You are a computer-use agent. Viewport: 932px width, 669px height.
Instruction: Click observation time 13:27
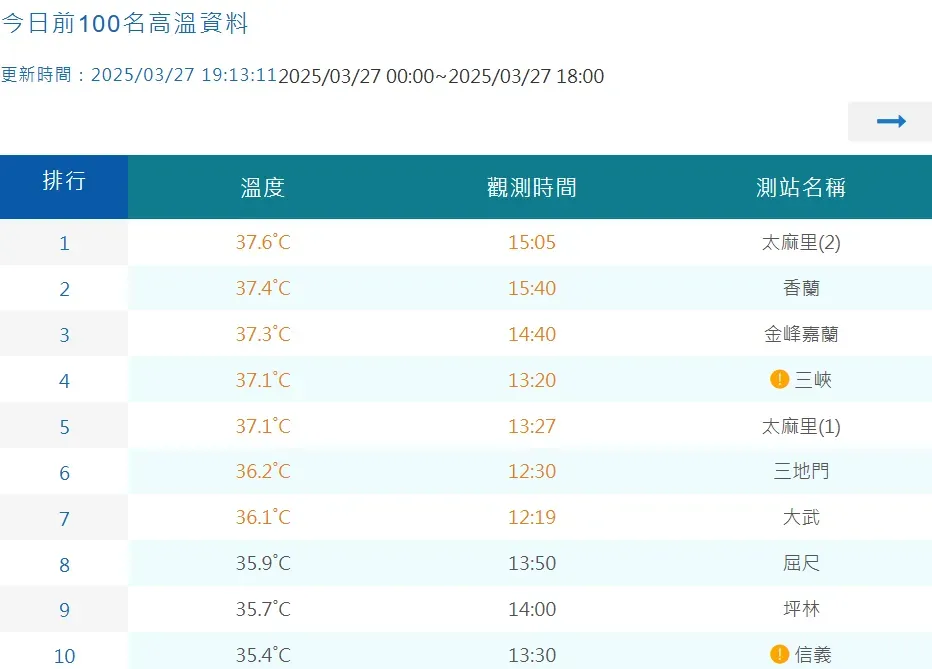coord(531,426)
